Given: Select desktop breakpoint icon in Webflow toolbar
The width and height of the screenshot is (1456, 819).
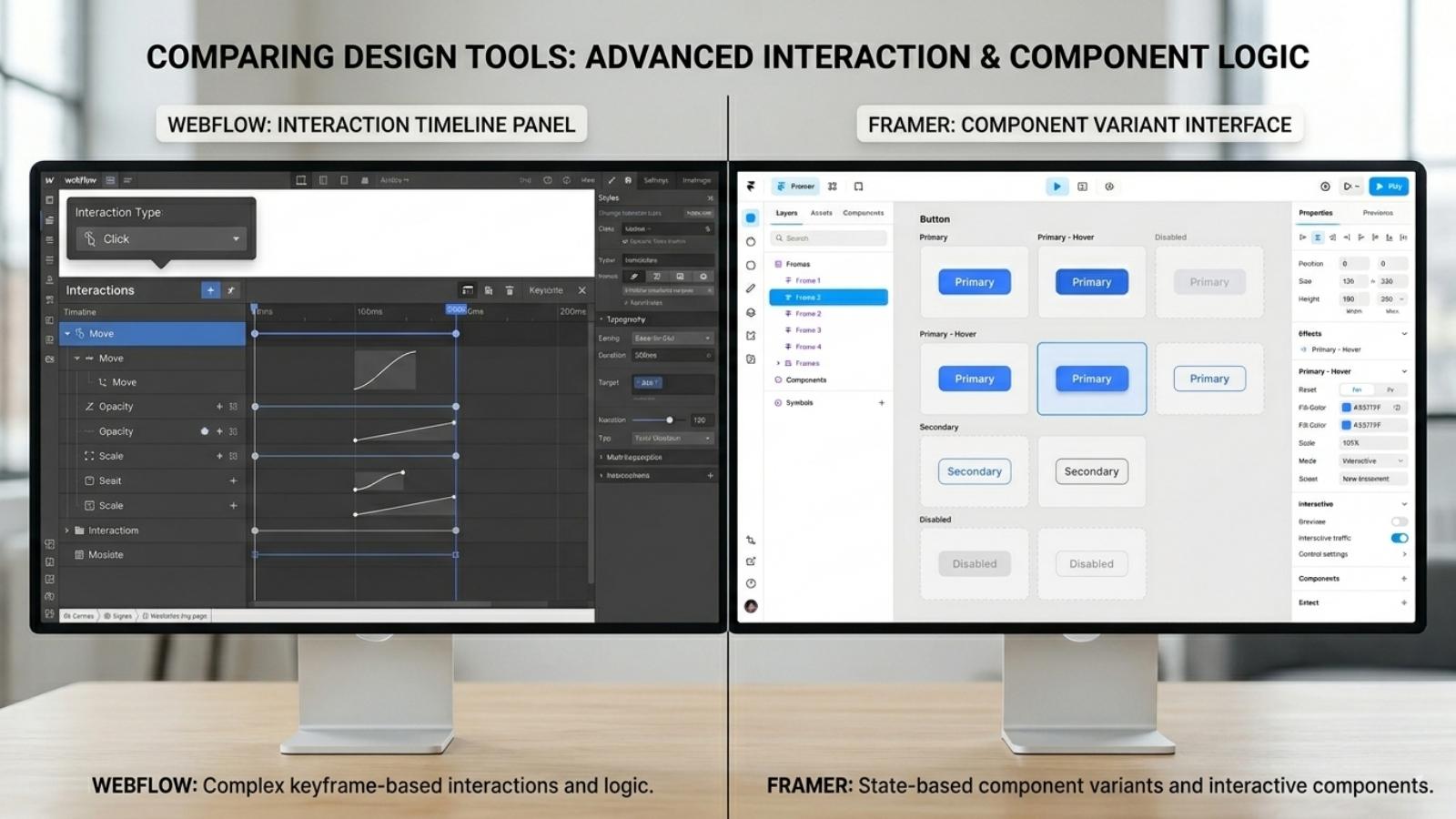Looking at the screenshot, I should pos(301,180).
